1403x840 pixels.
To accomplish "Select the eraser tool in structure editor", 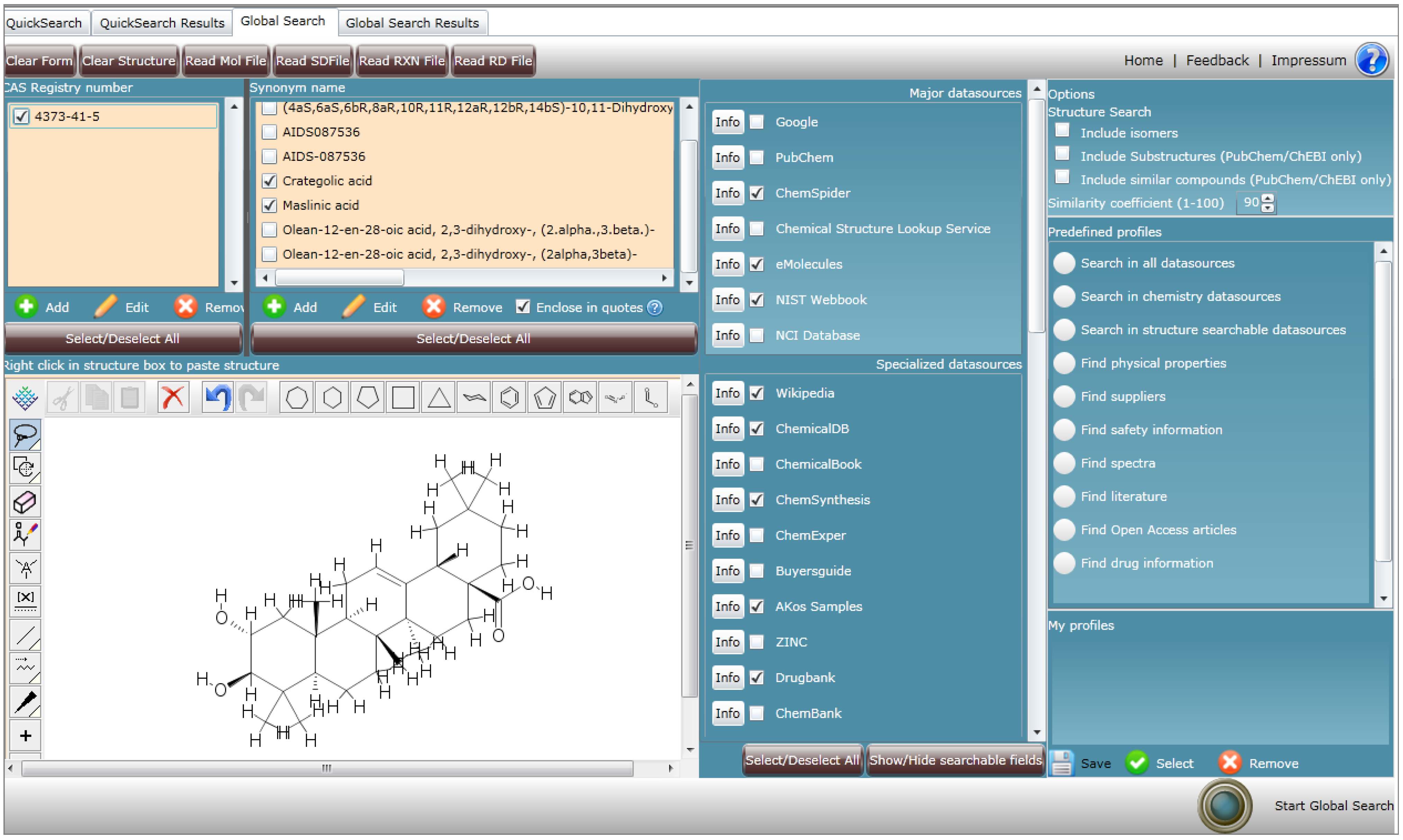I will coord(25,502).
